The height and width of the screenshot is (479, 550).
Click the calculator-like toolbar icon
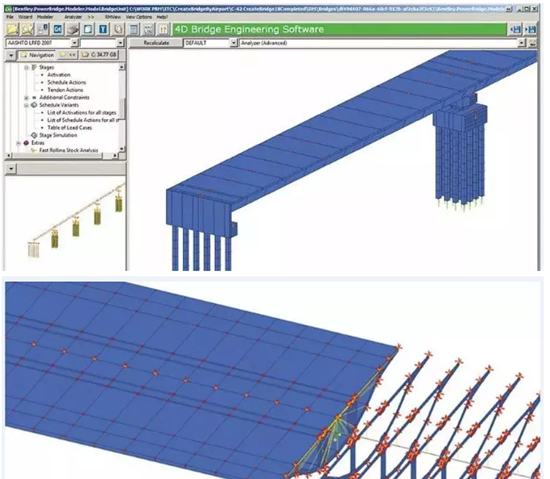point(134,29)
